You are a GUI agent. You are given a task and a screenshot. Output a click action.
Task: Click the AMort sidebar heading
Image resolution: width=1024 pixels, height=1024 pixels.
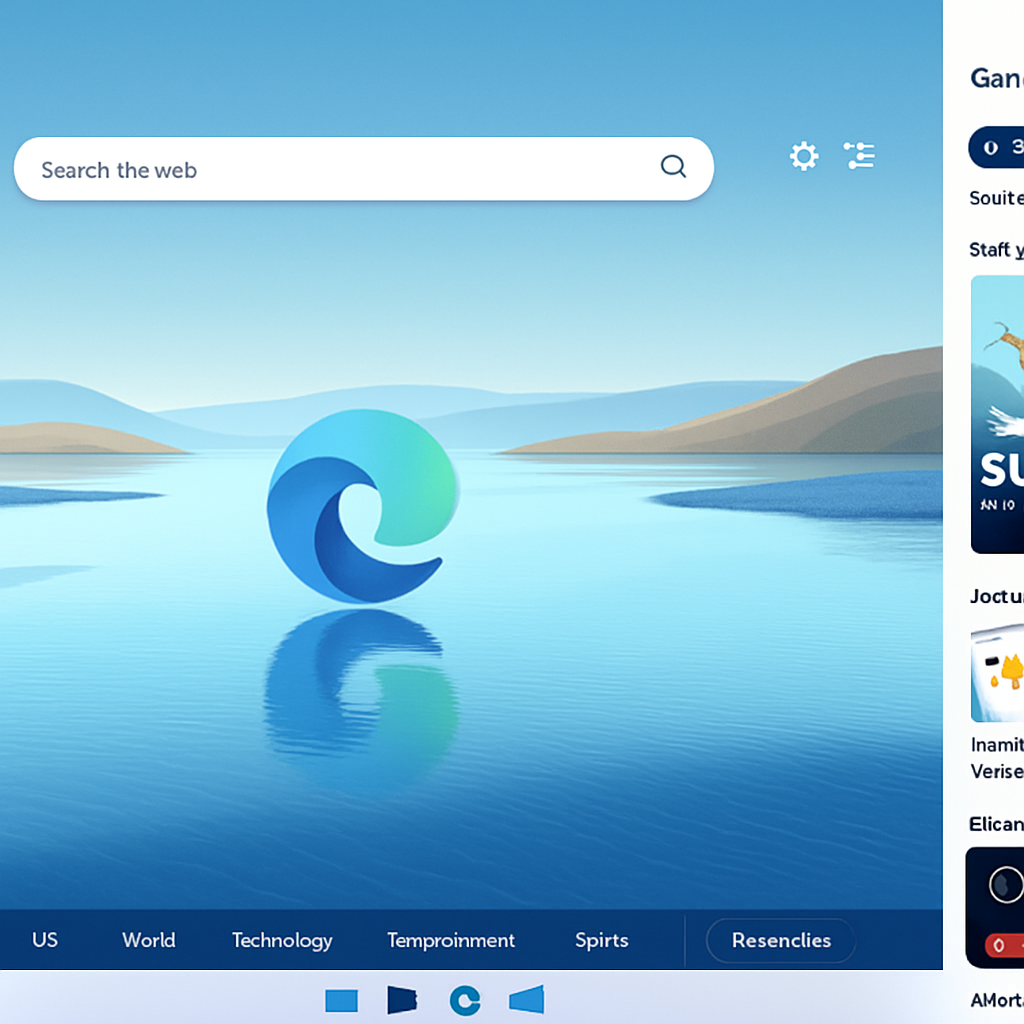tap(997, 1000)
